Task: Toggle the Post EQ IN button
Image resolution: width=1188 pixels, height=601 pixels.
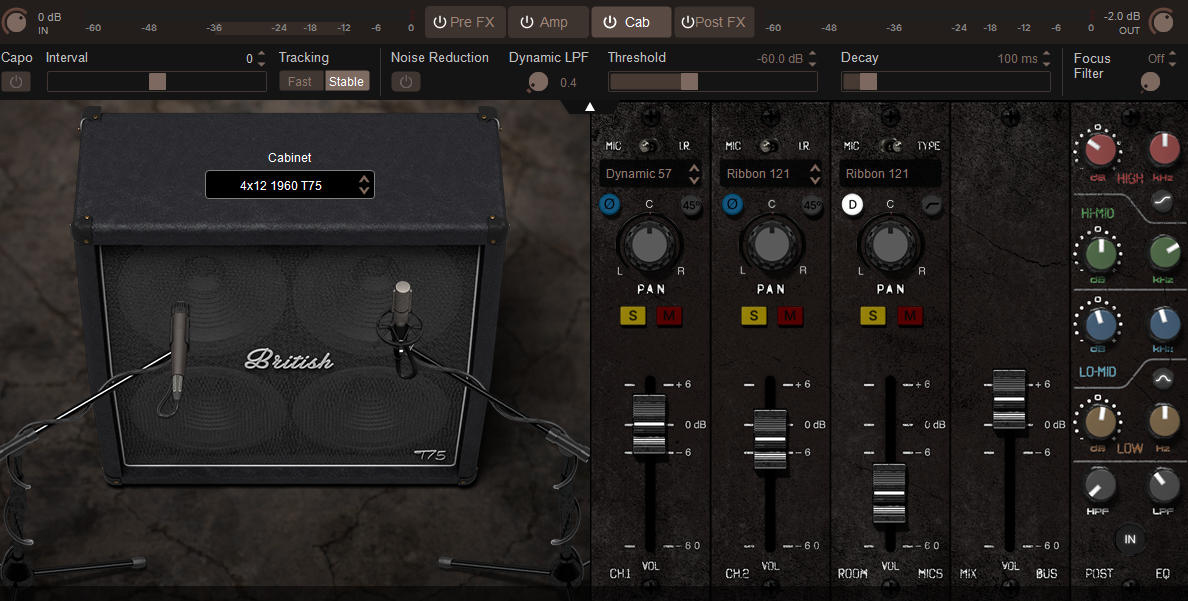Action: pyautogui.click(x=1130, y=540)
